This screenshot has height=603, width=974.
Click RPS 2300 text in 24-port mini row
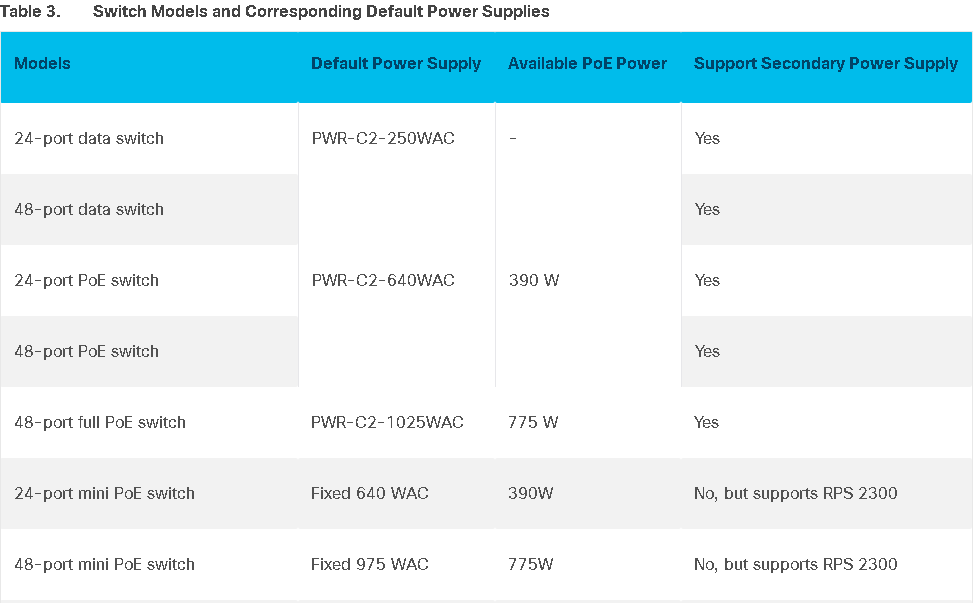tap(860, 493)
